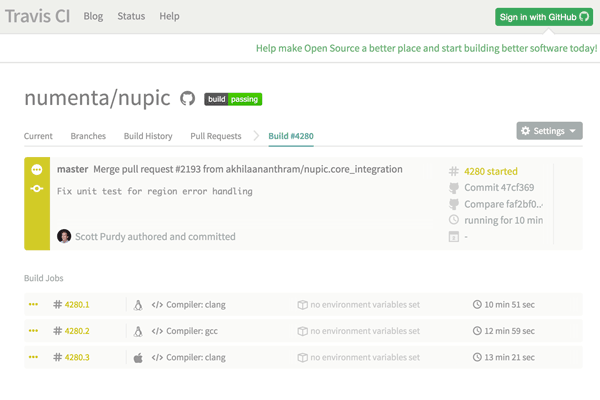
Task: Click environment box icon in job 4280.1
Action: pos(302,305)
